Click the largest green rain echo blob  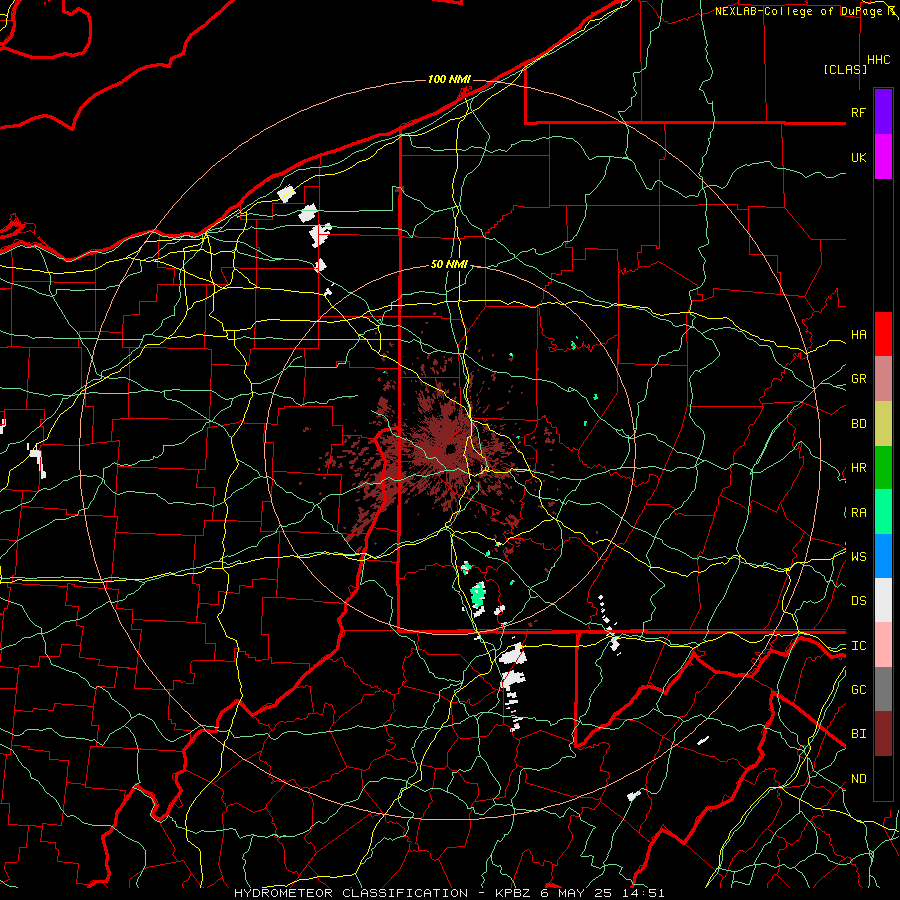tap(478, 595)
